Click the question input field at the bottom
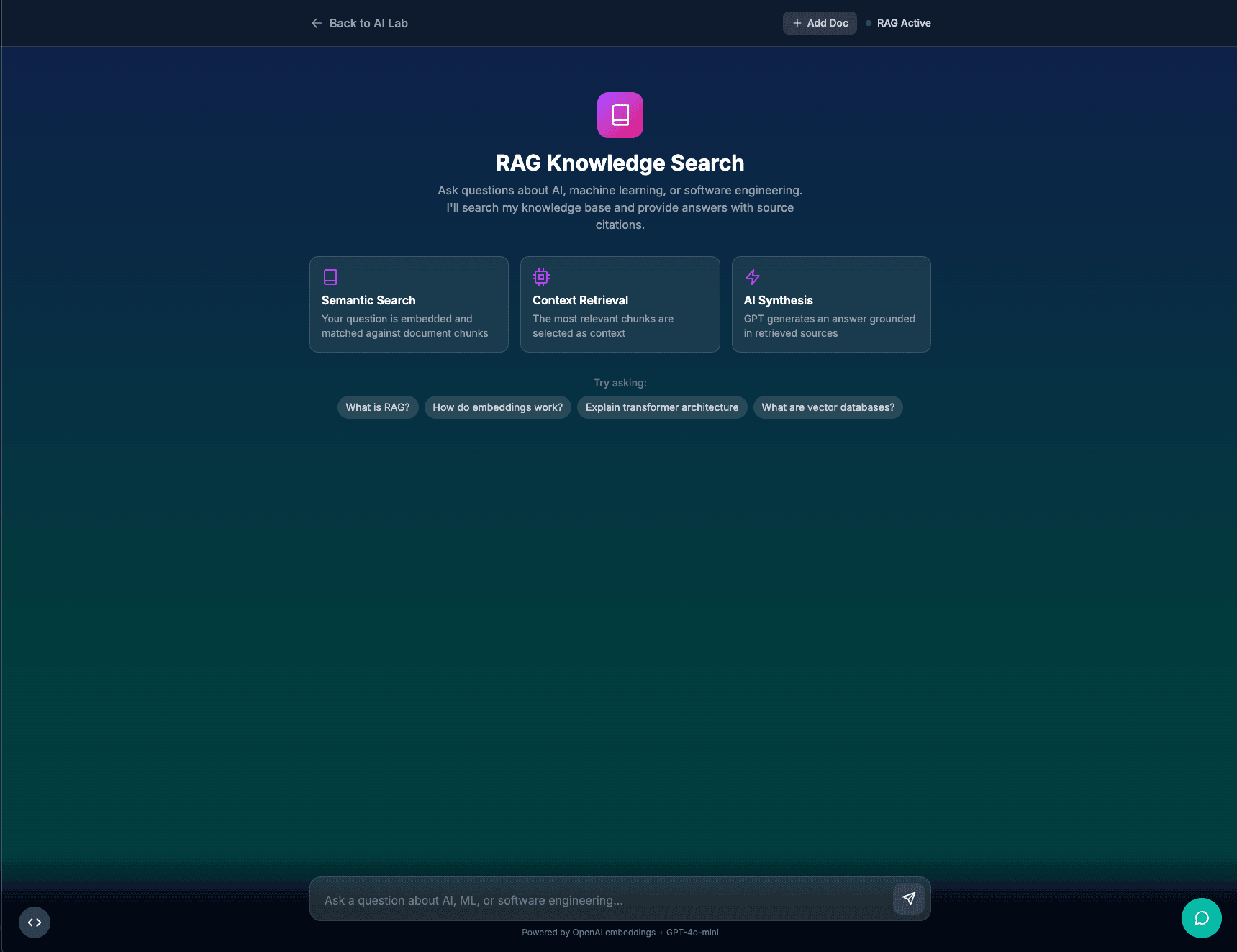 point(597,899)
